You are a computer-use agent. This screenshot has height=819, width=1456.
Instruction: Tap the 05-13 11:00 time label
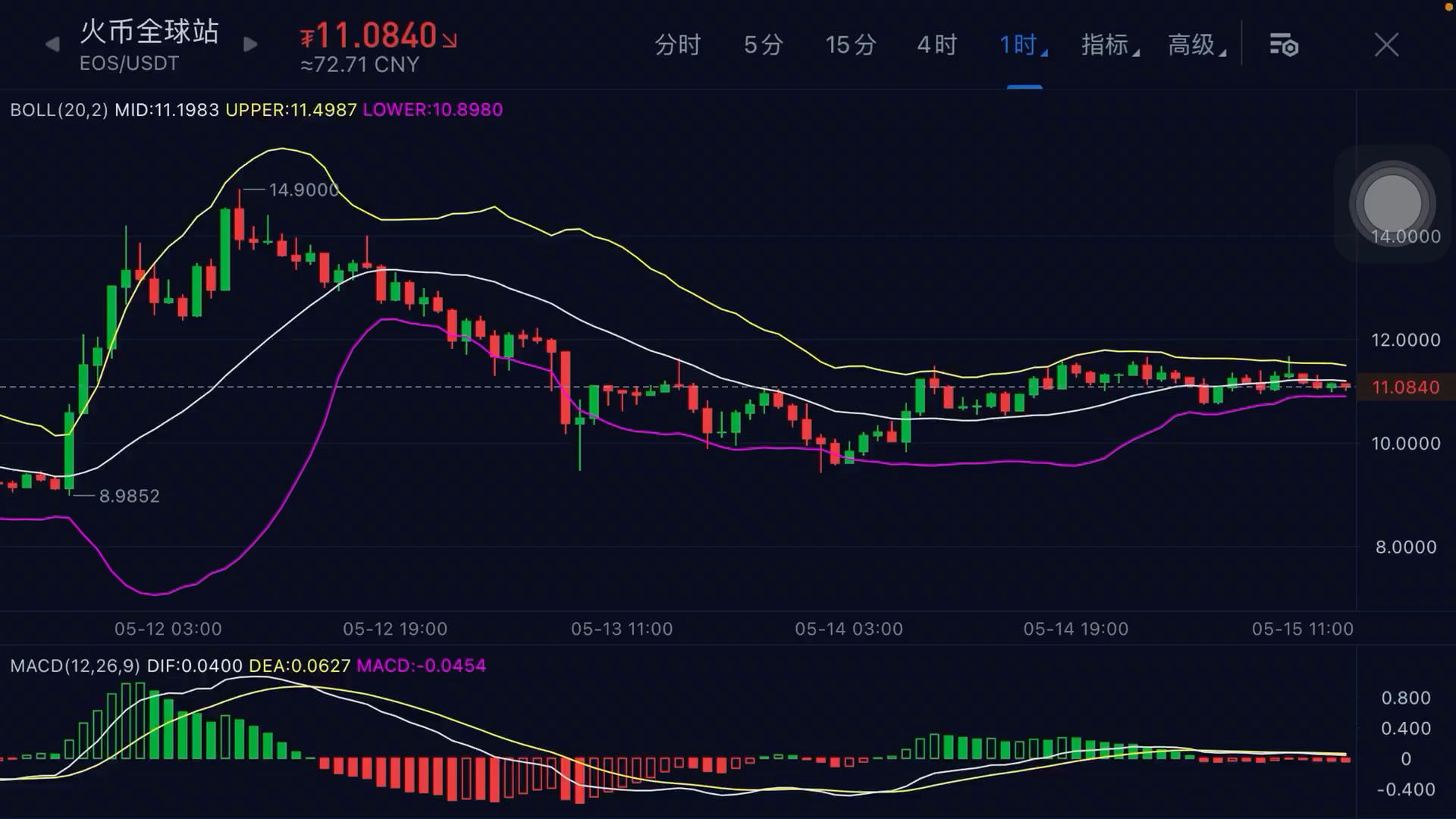tap(622, 629)
